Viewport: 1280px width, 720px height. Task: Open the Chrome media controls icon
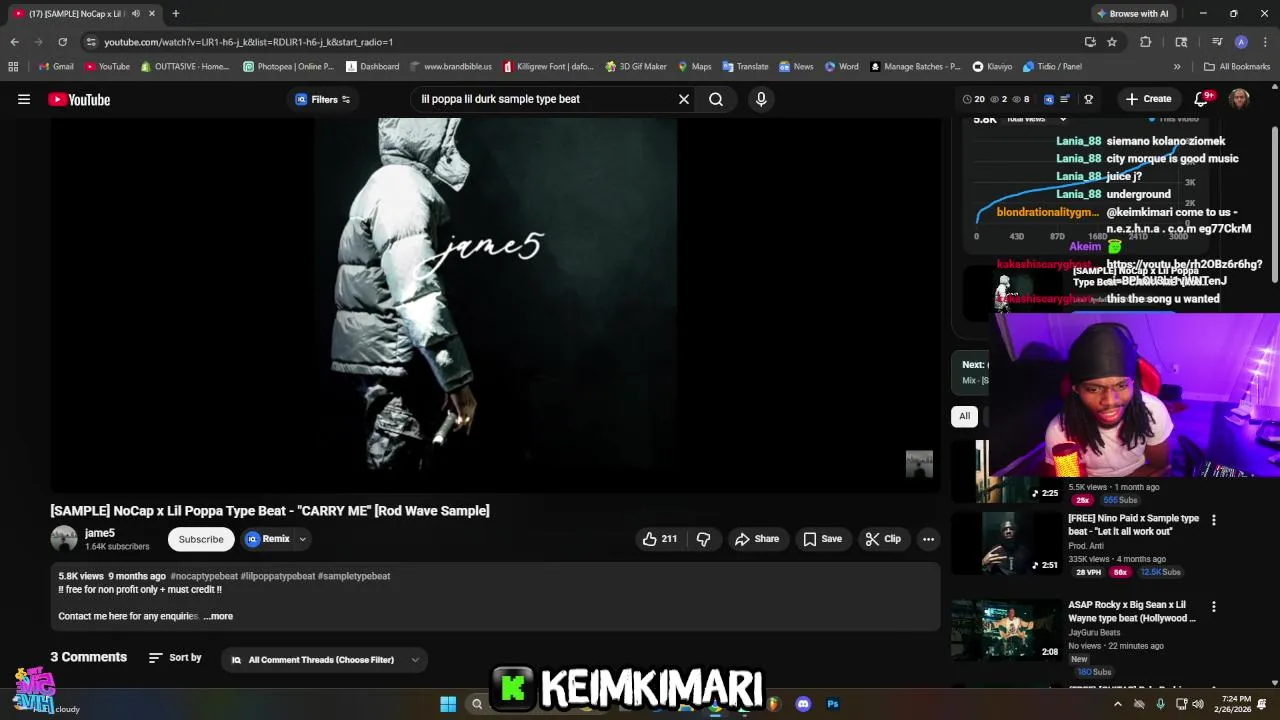1217,42
